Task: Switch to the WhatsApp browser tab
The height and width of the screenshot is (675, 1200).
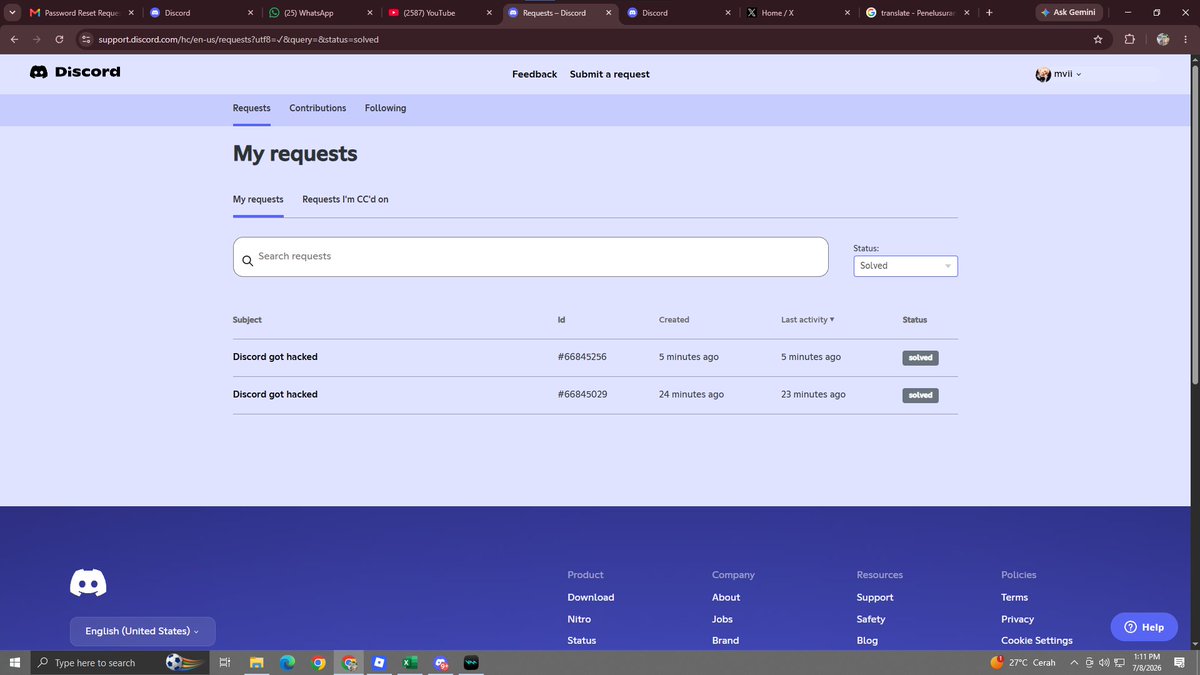Action: (x=320, y=13)
